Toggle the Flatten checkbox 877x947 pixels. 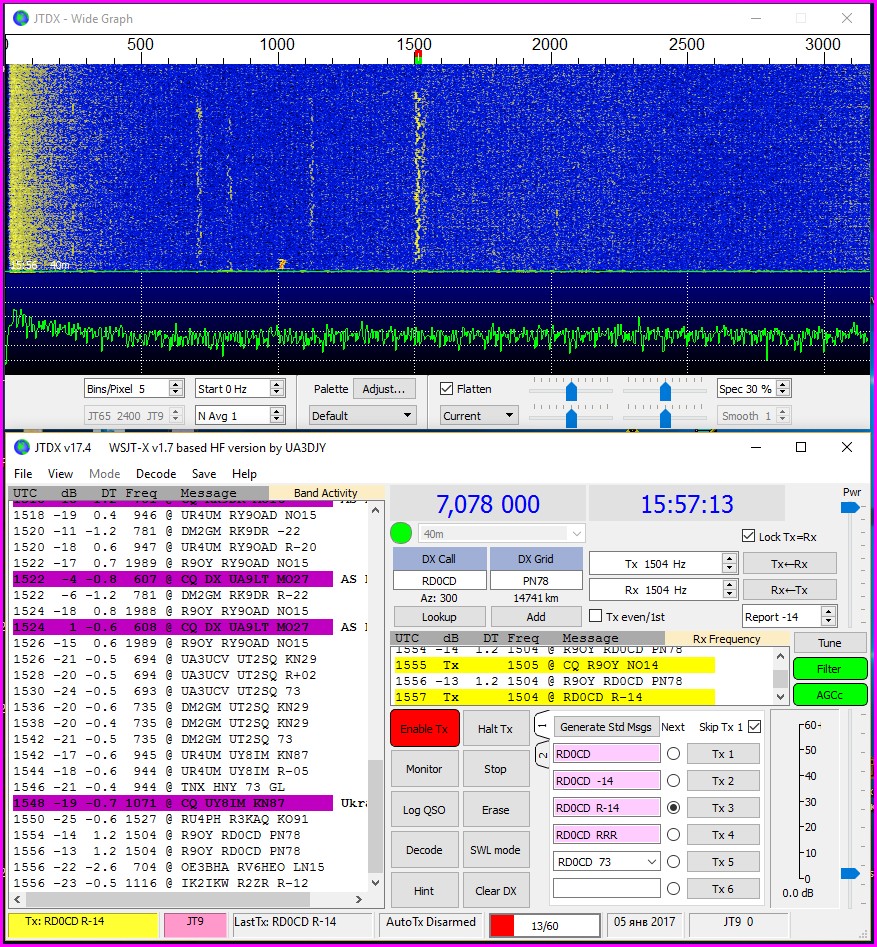[x=447, y=389]
